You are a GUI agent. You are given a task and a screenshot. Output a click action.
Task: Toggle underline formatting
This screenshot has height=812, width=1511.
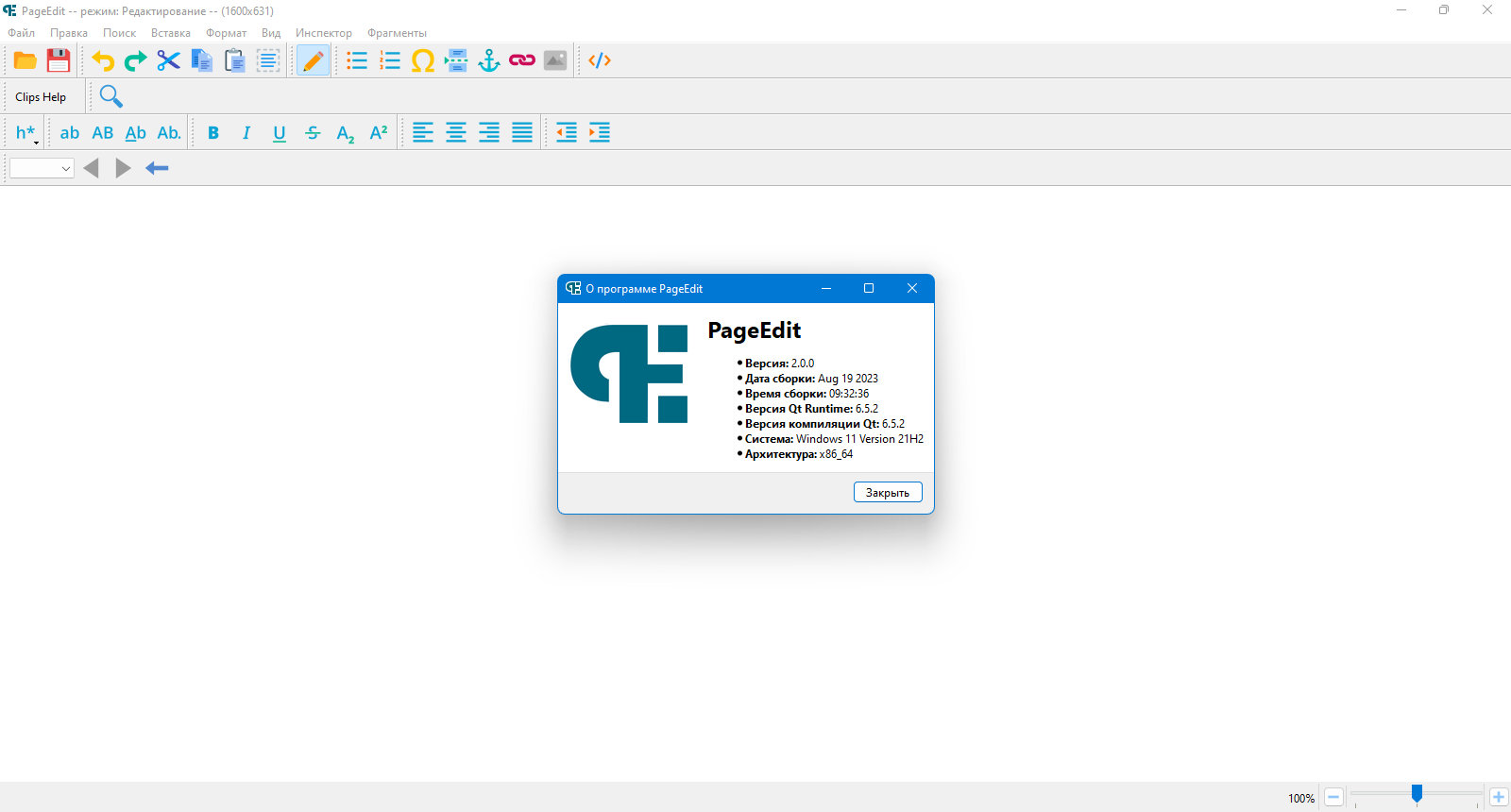point(280,133)
